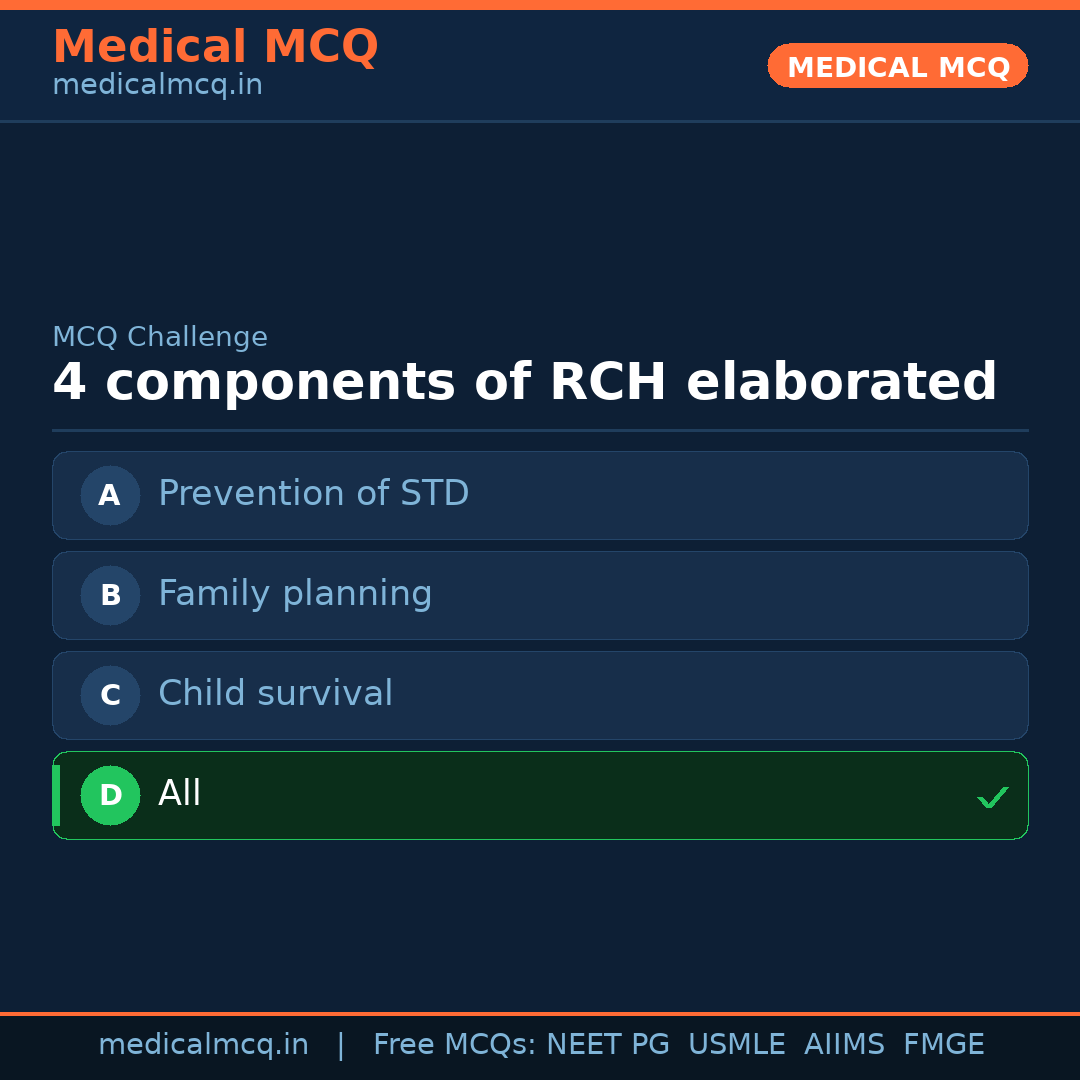Switch to the USMLE category

tap(737, 1043)
